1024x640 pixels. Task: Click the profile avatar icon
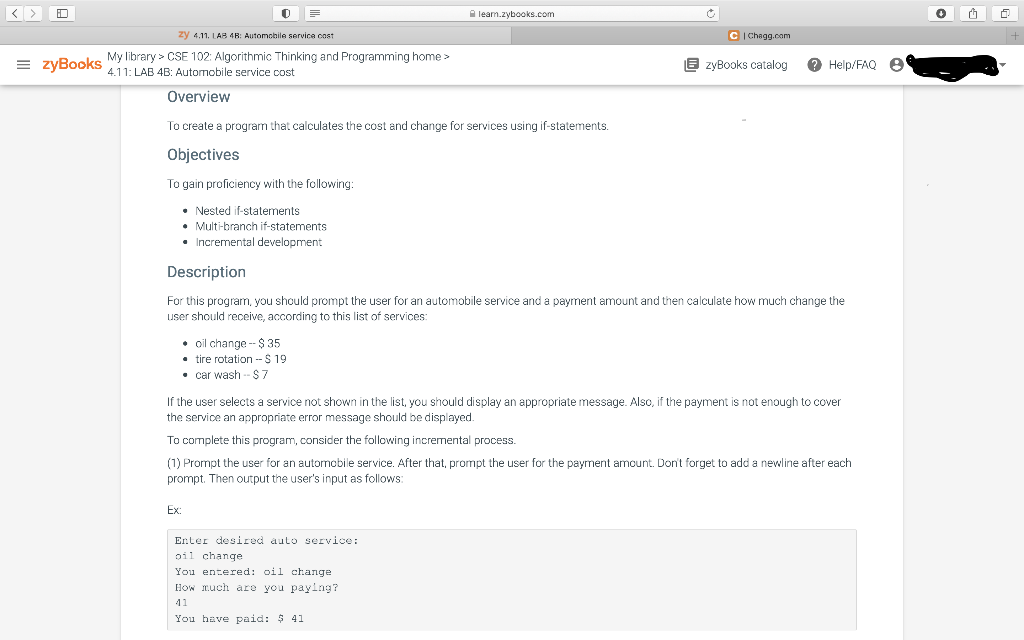coord(897,63)
